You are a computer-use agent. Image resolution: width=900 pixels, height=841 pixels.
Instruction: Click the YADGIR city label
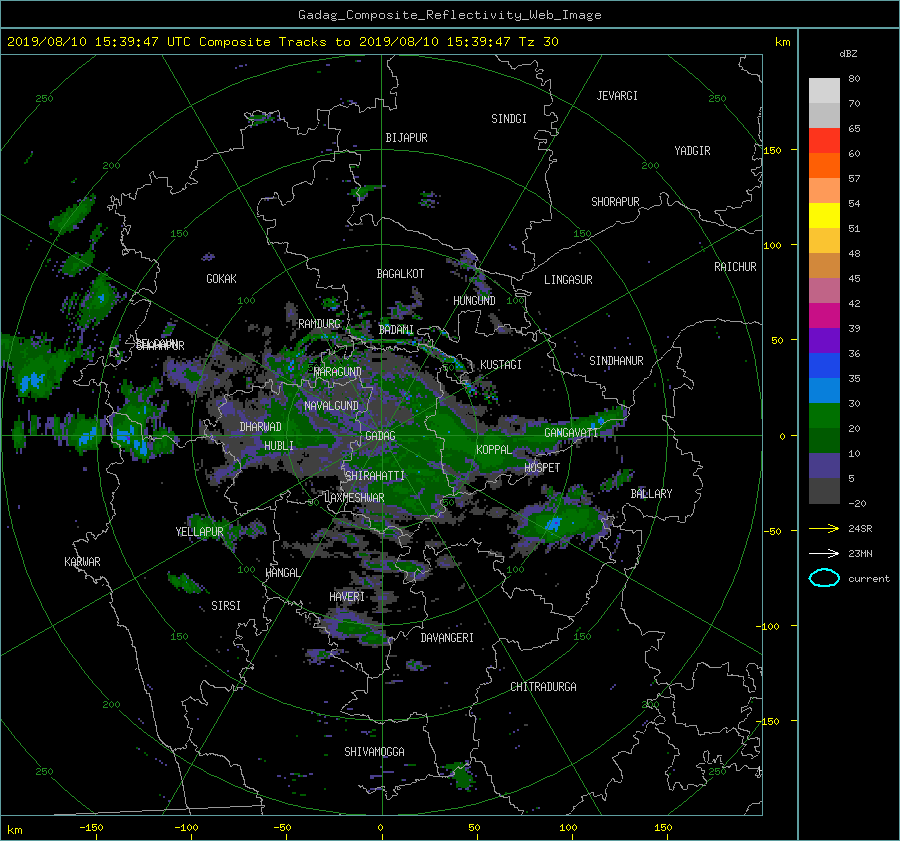(692, 151)
